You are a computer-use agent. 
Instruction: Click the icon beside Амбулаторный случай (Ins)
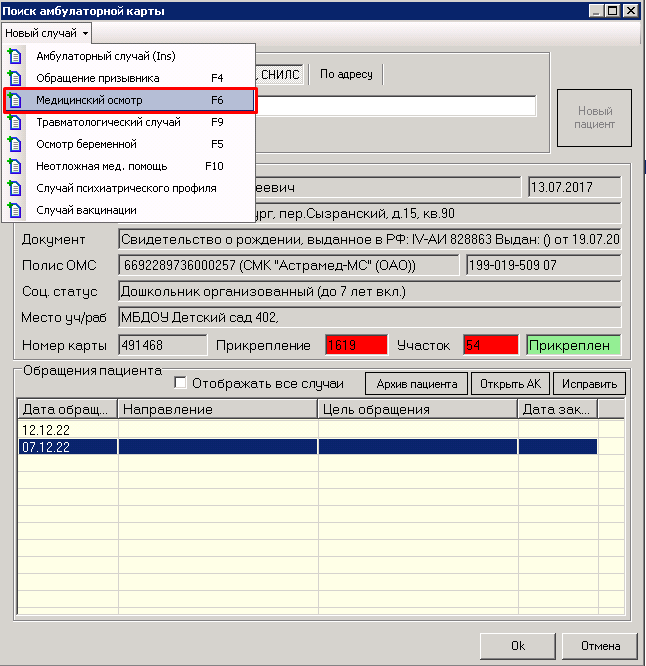point(15,56)
